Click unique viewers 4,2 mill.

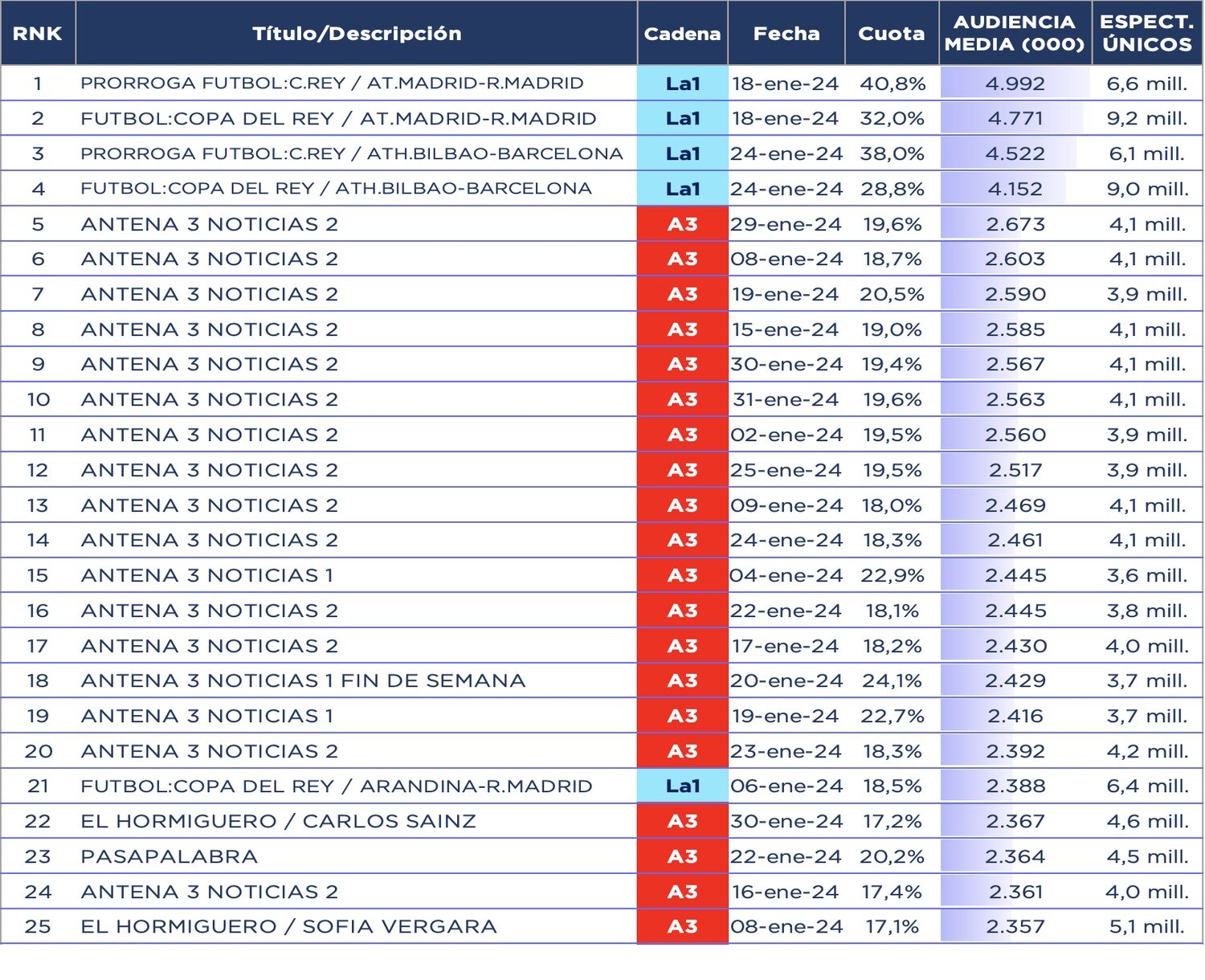pos(1147,751)
